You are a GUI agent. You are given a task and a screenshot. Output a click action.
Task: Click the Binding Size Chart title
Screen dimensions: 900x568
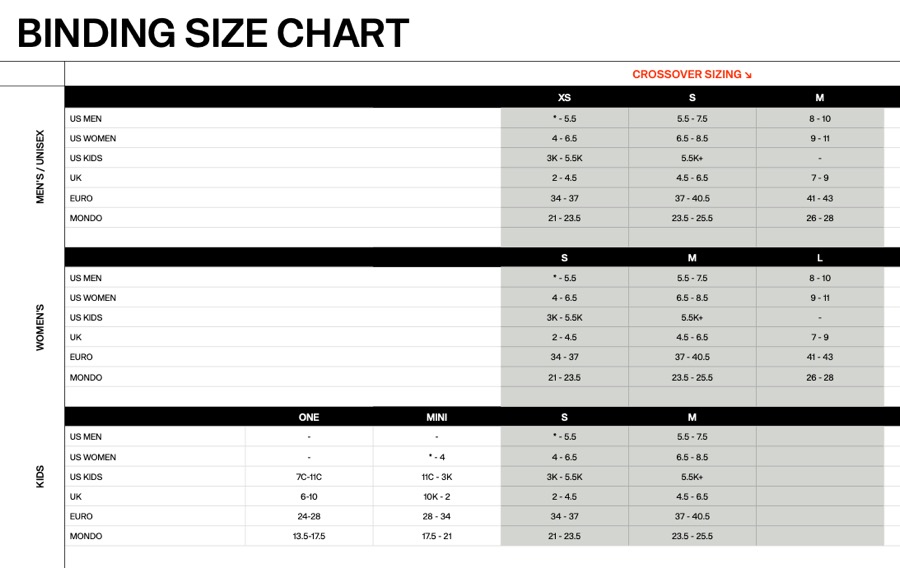(213, 33)
